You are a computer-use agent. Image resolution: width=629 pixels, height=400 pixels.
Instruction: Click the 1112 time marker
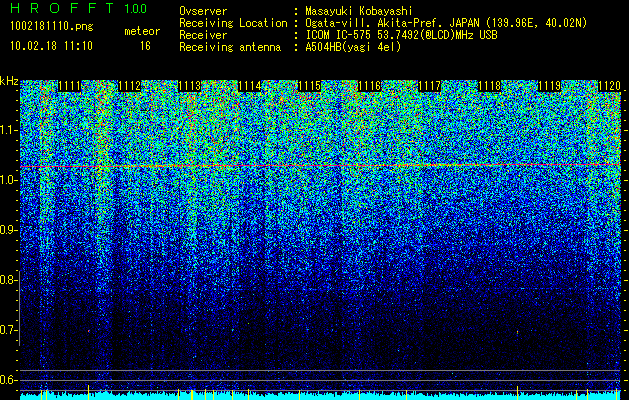point(130,86)
